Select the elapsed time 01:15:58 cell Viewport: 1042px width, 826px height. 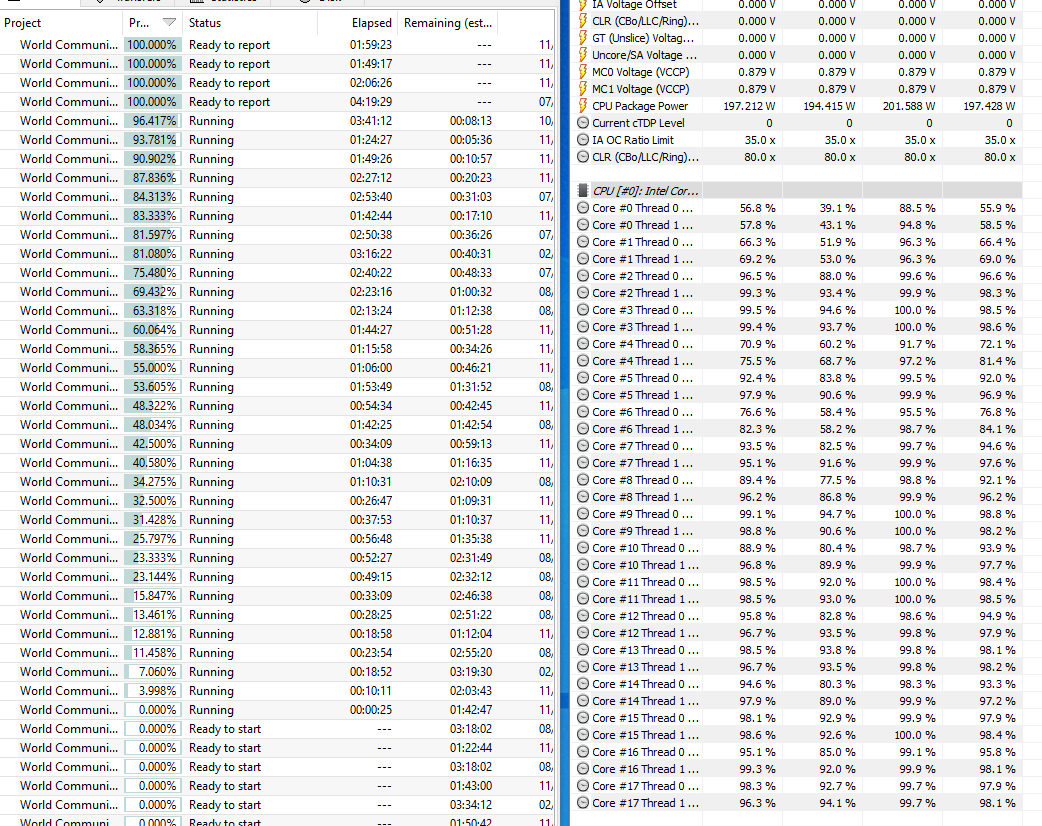coord(371,349)
